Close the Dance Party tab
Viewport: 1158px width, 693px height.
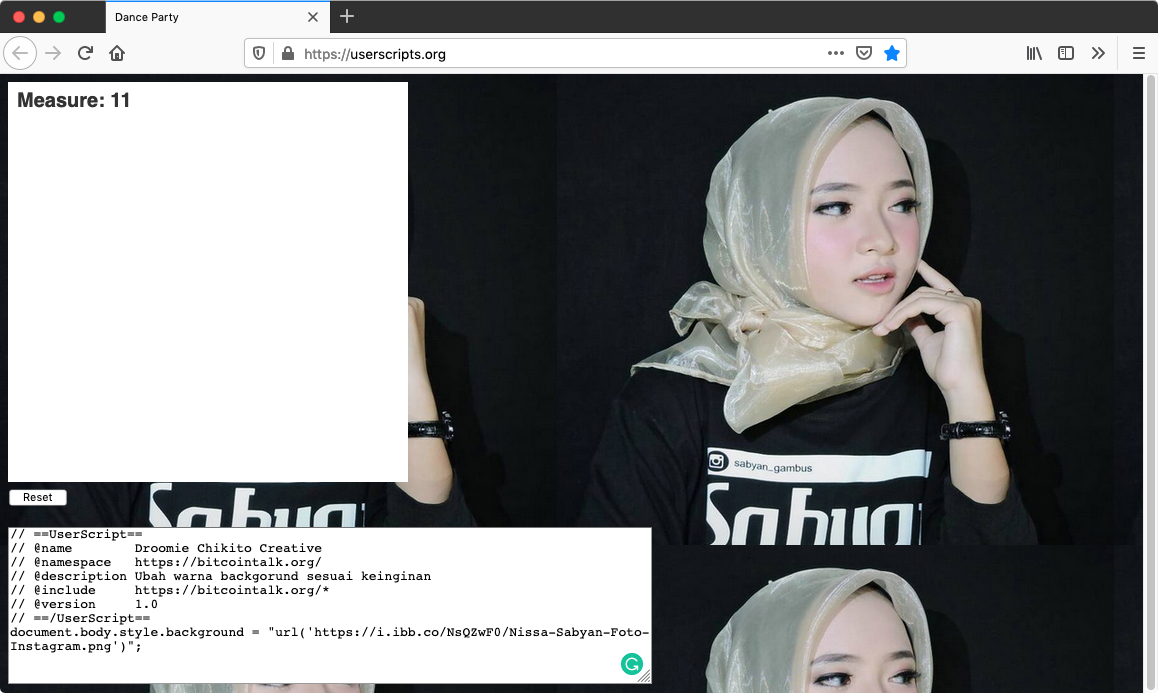(313, 17)
